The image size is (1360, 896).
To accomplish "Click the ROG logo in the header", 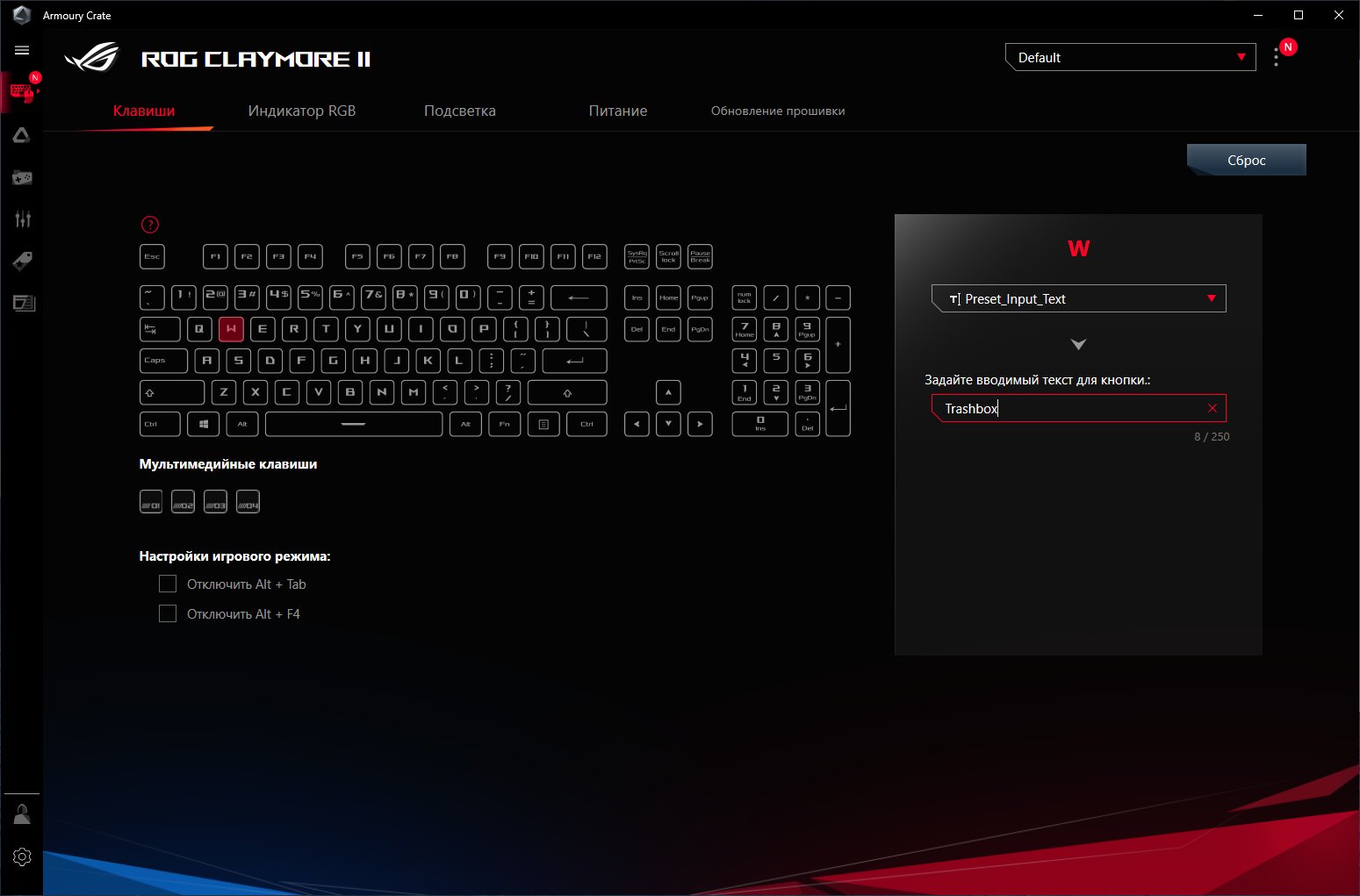I will [x=91, y=58].
